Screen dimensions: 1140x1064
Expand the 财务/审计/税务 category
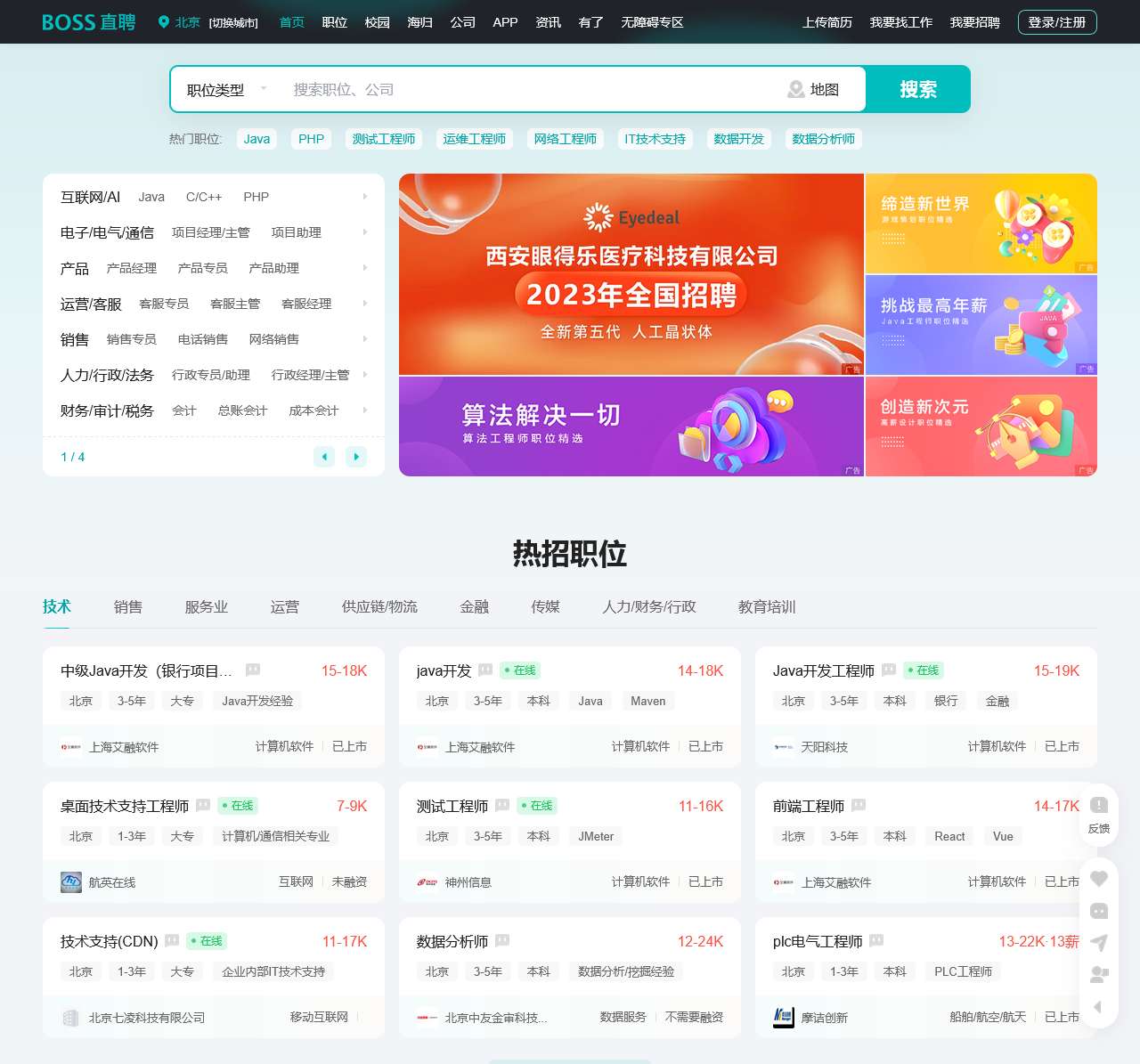364,410
